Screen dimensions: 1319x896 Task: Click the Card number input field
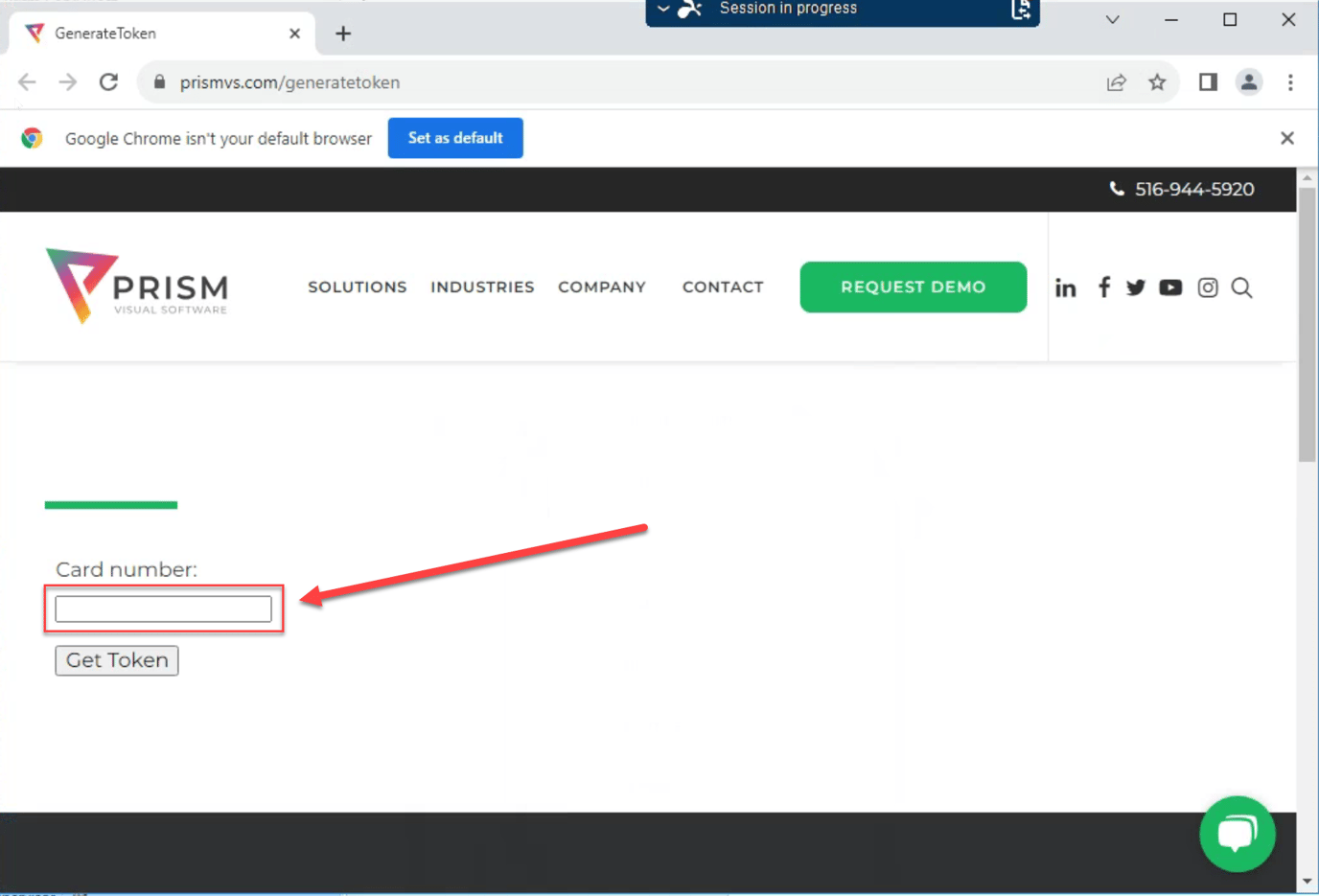tap(163, 608)
